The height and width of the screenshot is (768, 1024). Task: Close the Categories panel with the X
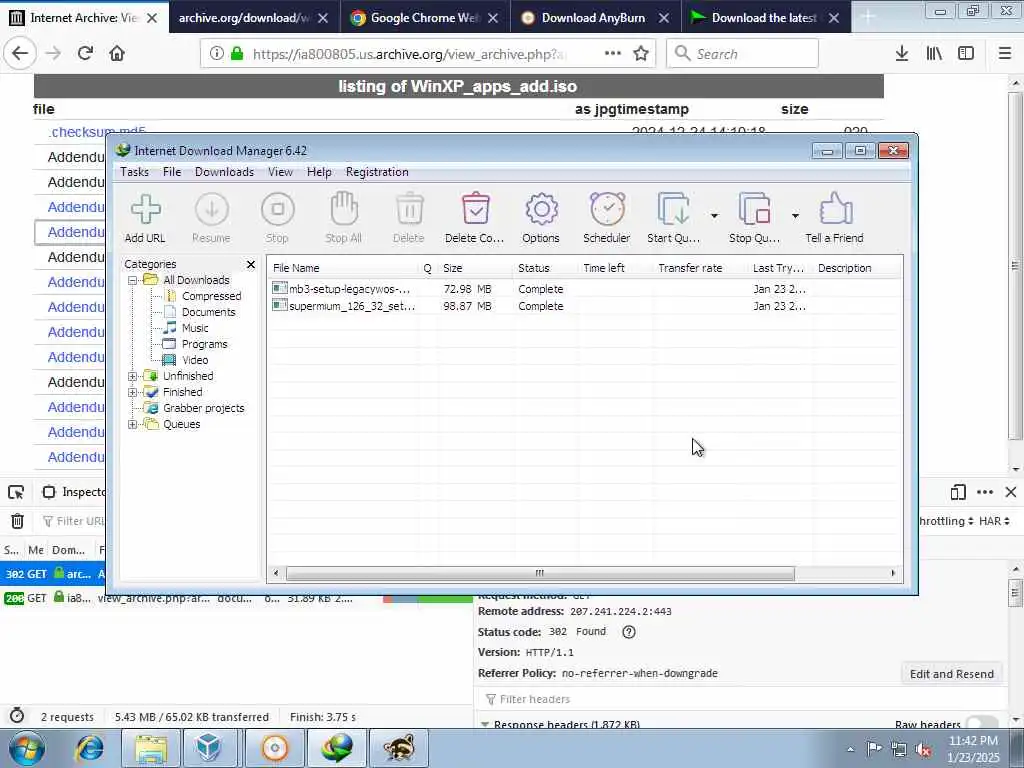(x=251, y=264)
